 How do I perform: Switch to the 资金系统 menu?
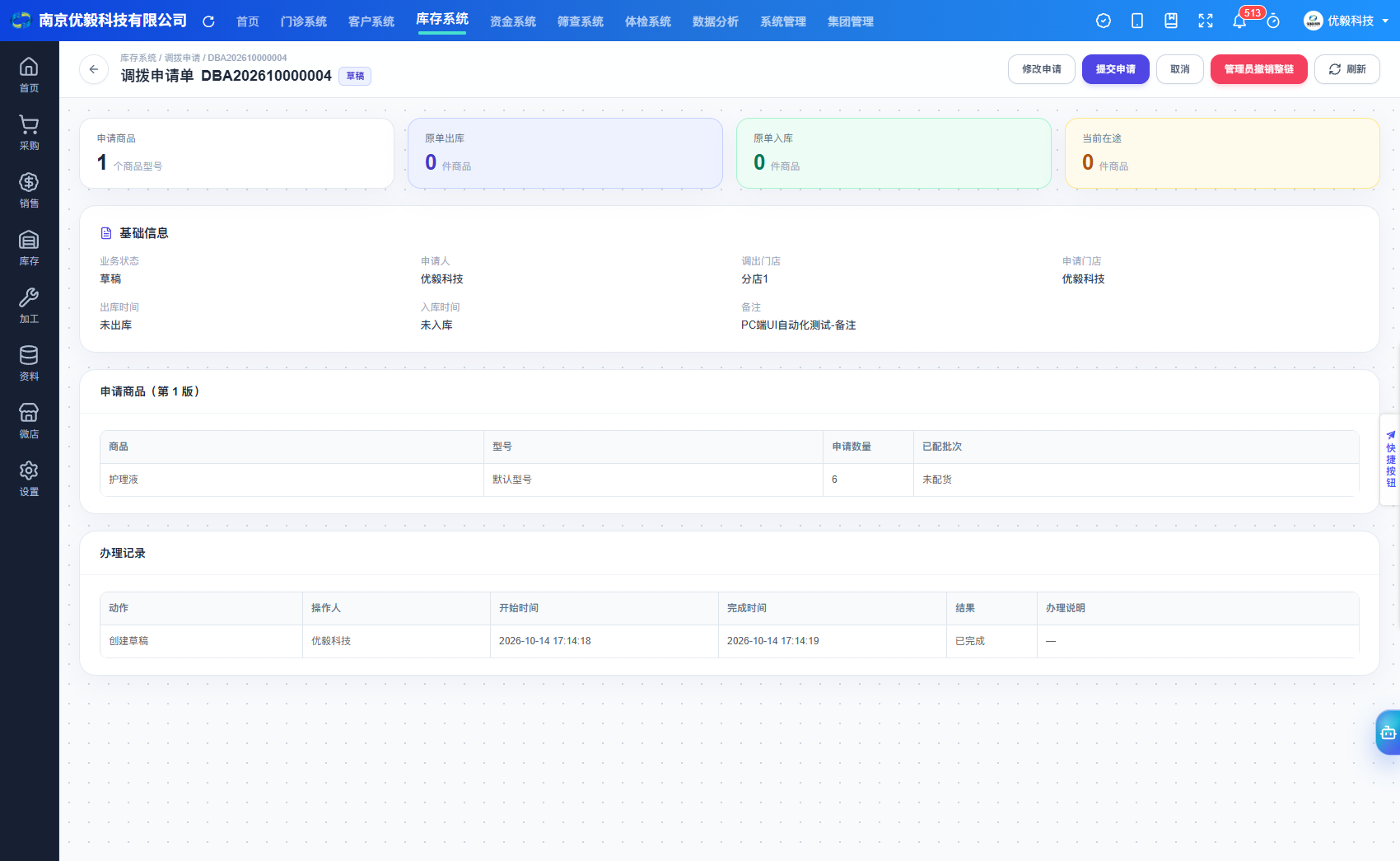(x=513, y=21)
